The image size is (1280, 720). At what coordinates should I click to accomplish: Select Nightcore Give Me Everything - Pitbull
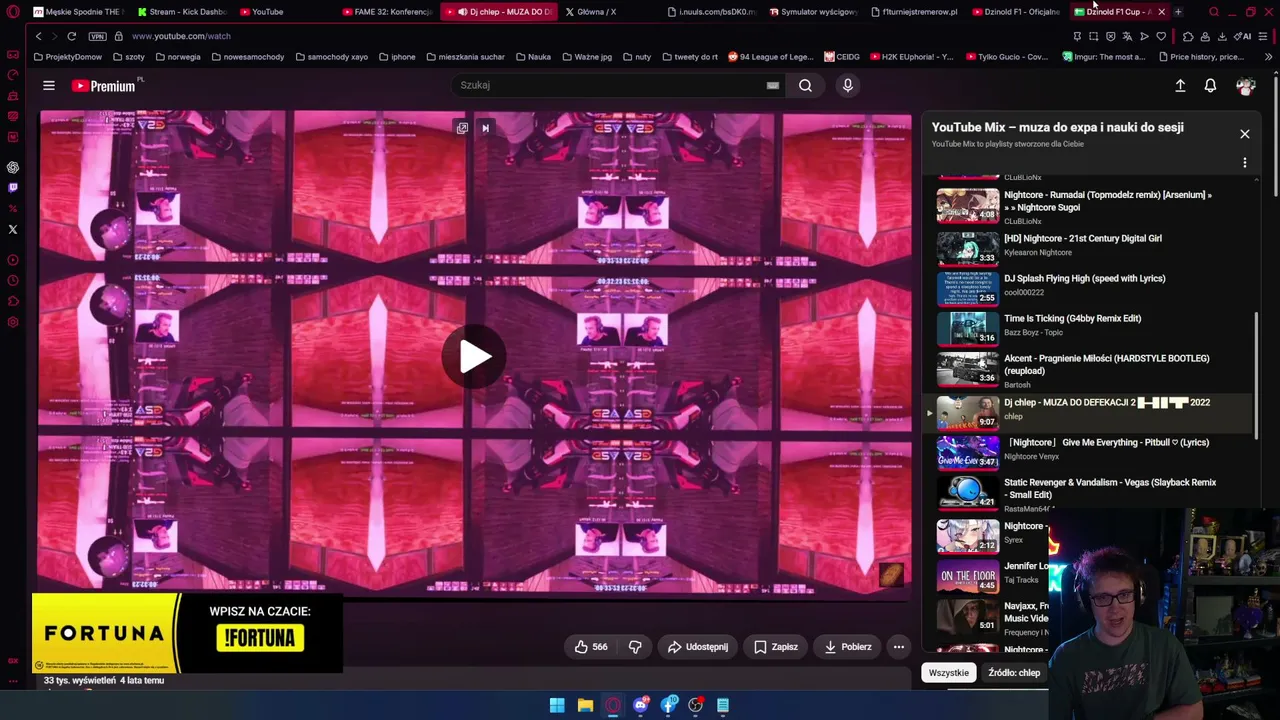point(1090,451)
